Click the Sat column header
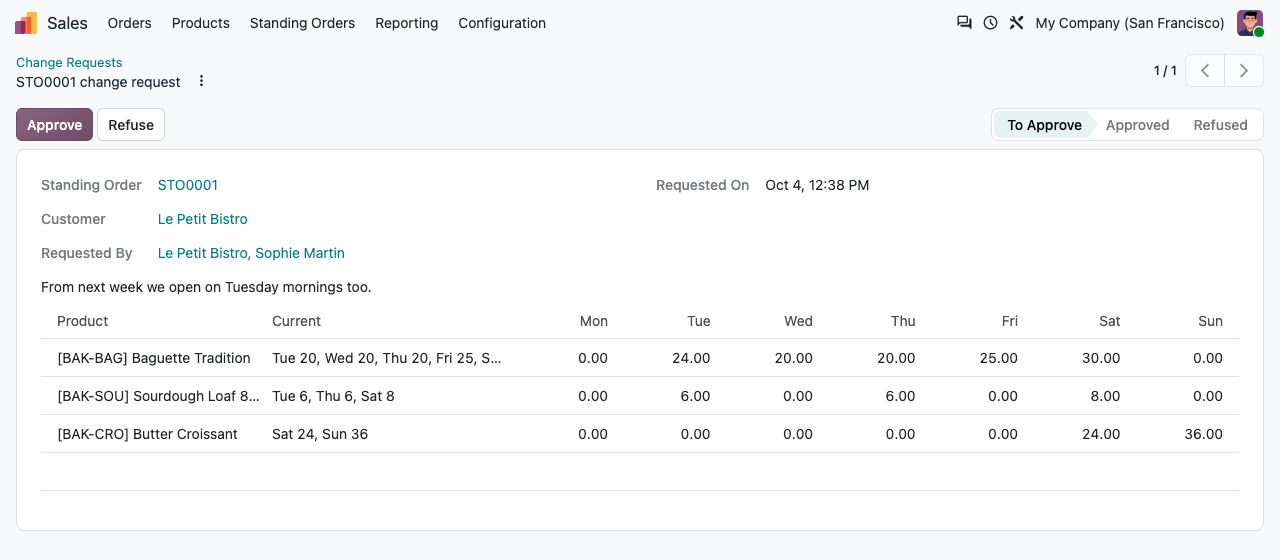The width and height of the screenshot is (1280, 560). coord(1110,321)
